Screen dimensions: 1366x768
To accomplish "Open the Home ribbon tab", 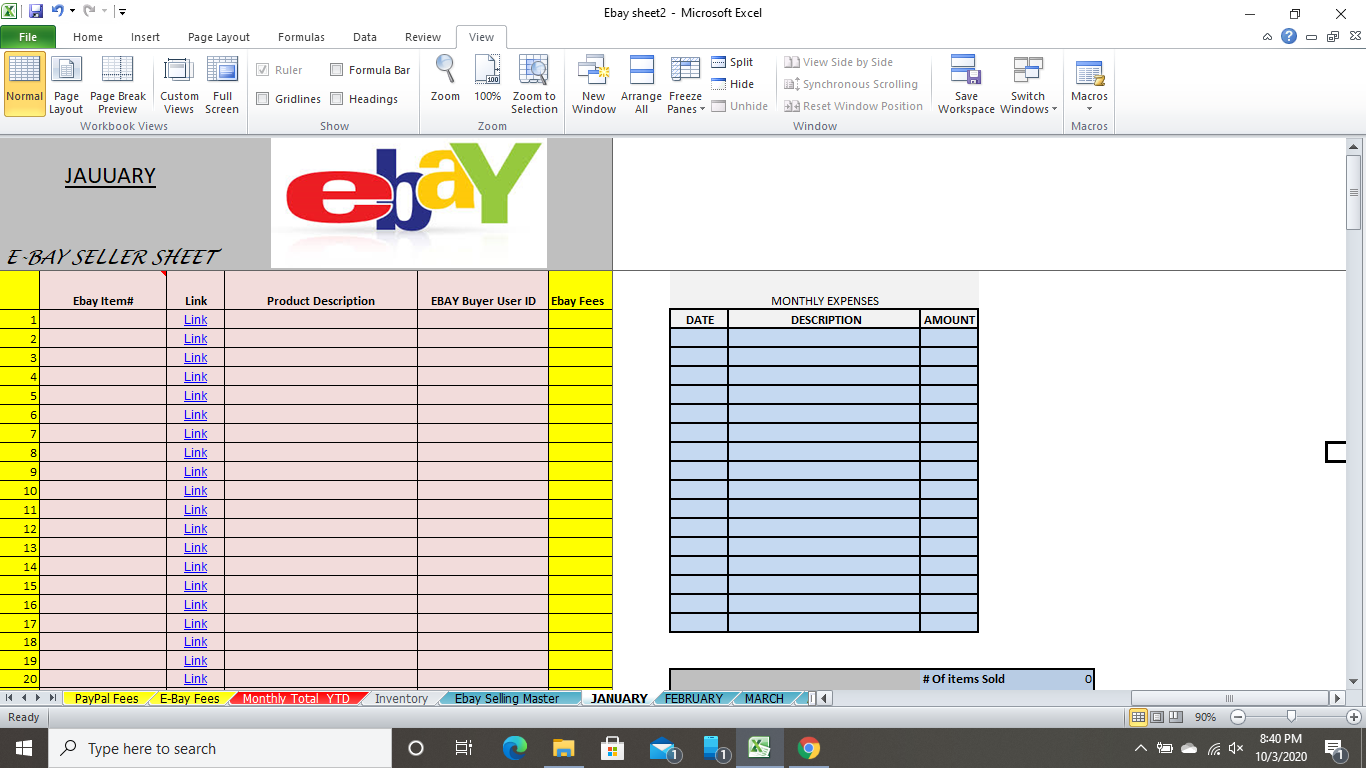I will coord(88,37).
